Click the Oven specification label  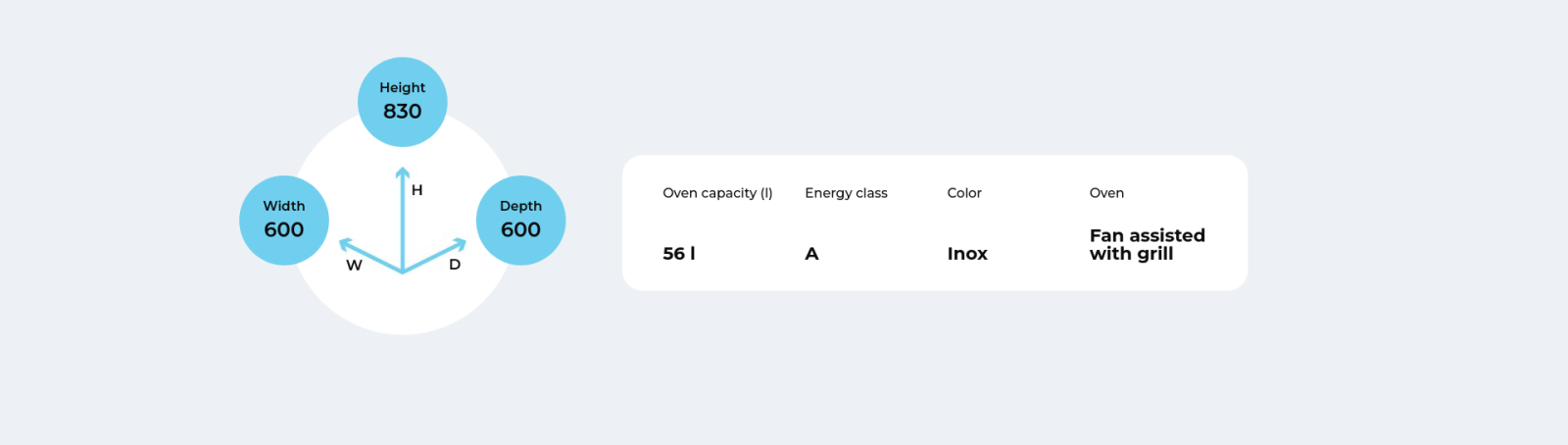tap(1106, 193)
